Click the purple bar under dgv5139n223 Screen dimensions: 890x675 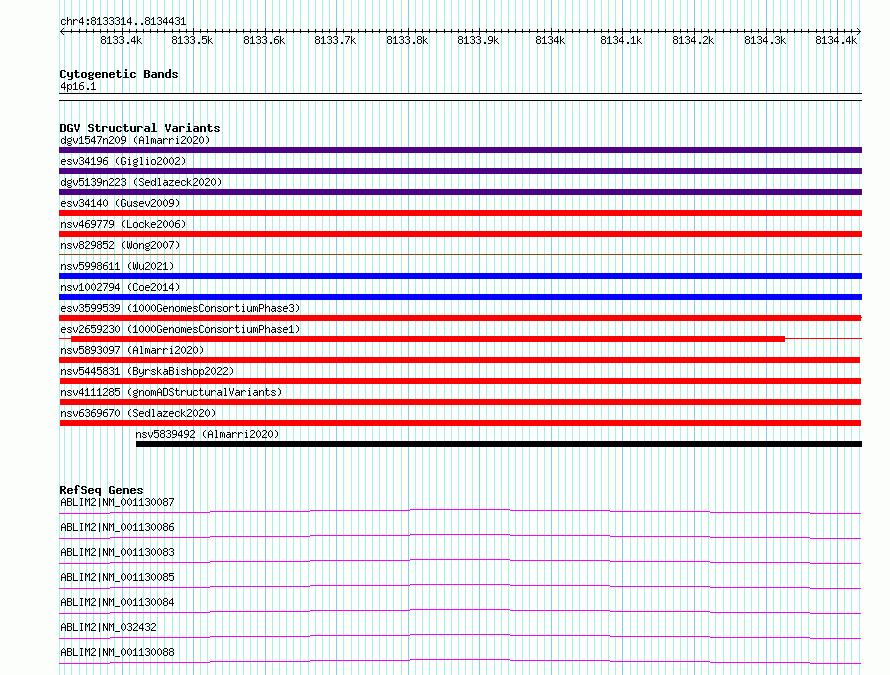(x=460, y=192)
